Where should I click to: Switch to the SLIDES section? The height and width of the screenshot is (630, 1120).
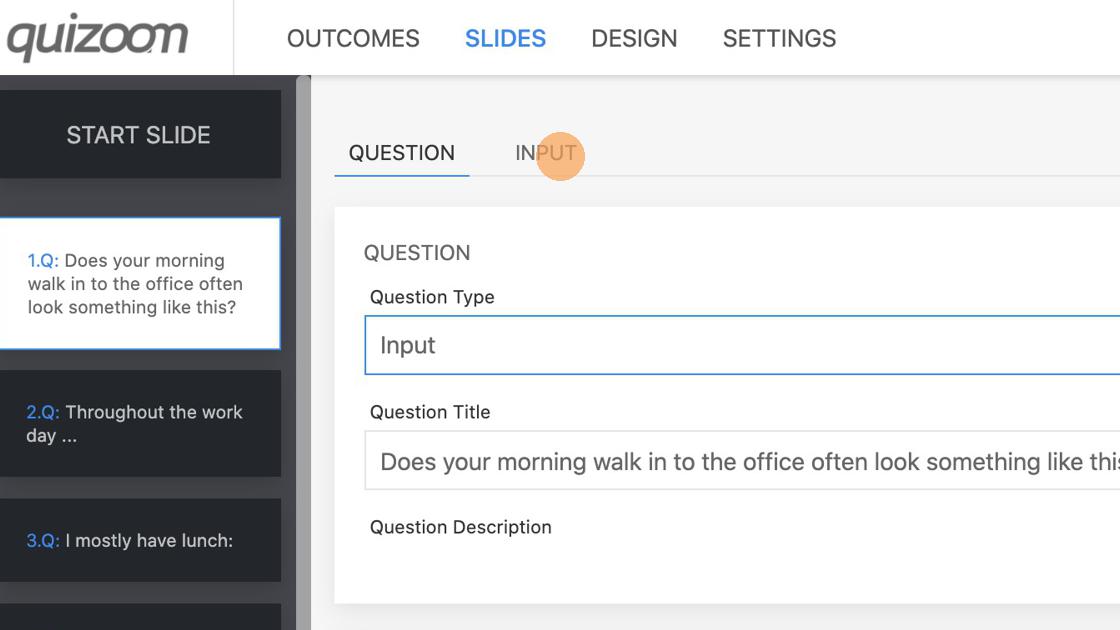[505, 39]
